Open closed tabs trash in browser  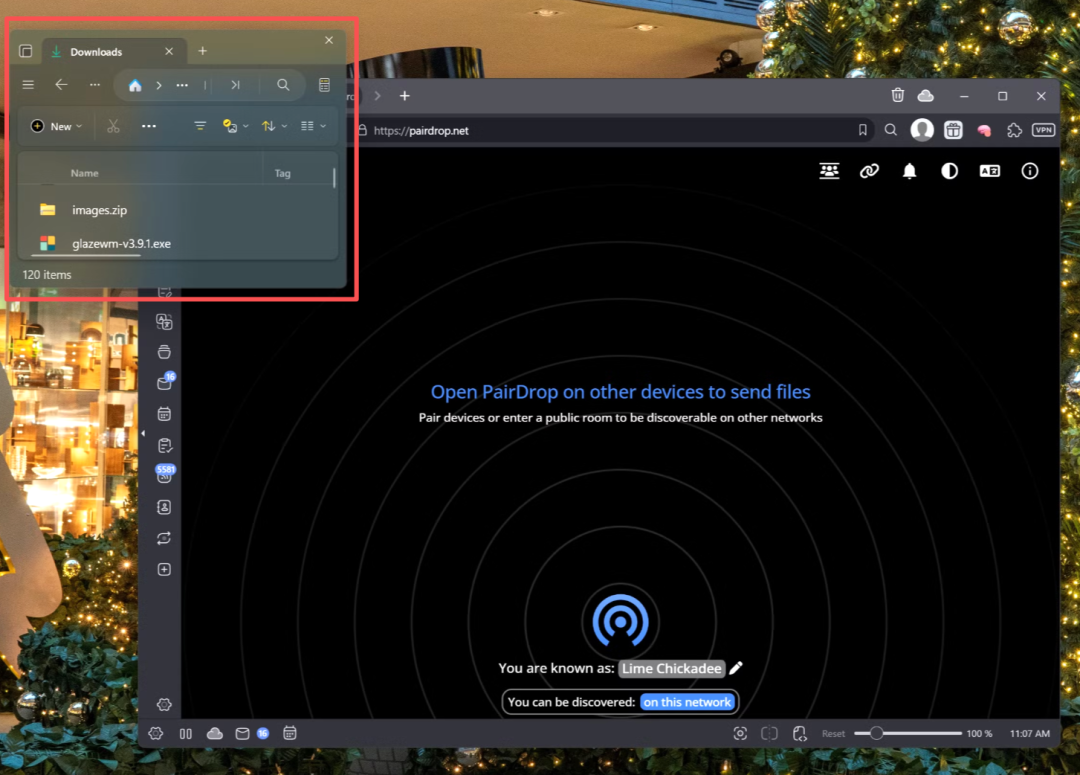[897, 95]
